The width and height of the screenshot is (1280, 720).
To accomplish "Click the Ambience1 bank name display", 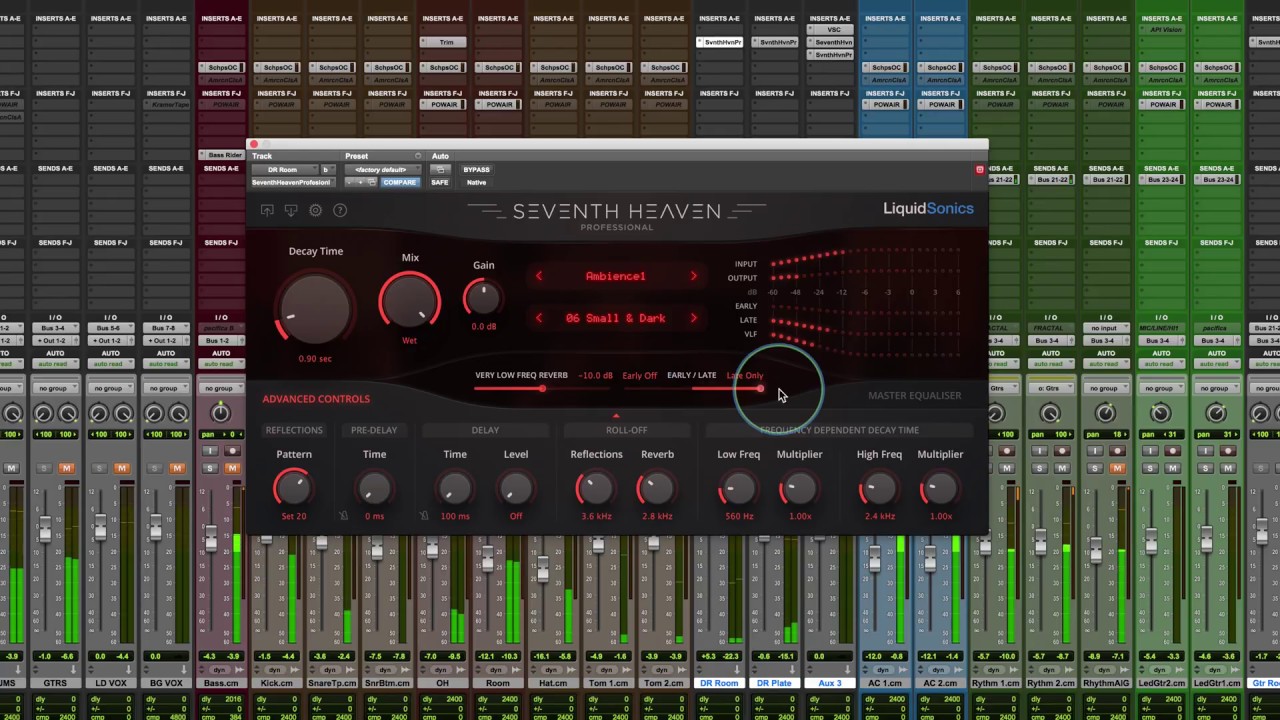I will point(616,276).
